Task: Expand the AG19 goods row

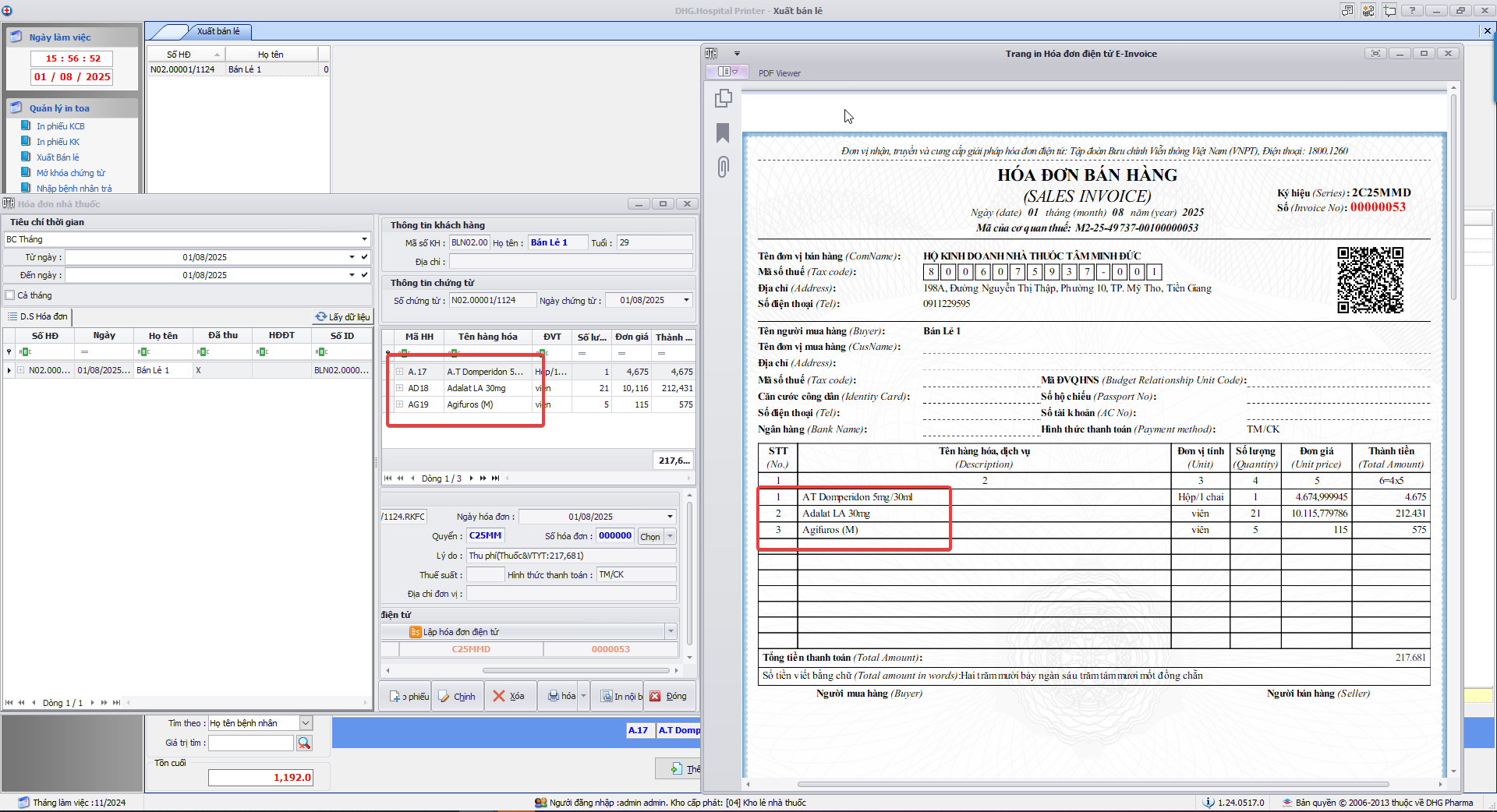Action: tap(399, 404)
